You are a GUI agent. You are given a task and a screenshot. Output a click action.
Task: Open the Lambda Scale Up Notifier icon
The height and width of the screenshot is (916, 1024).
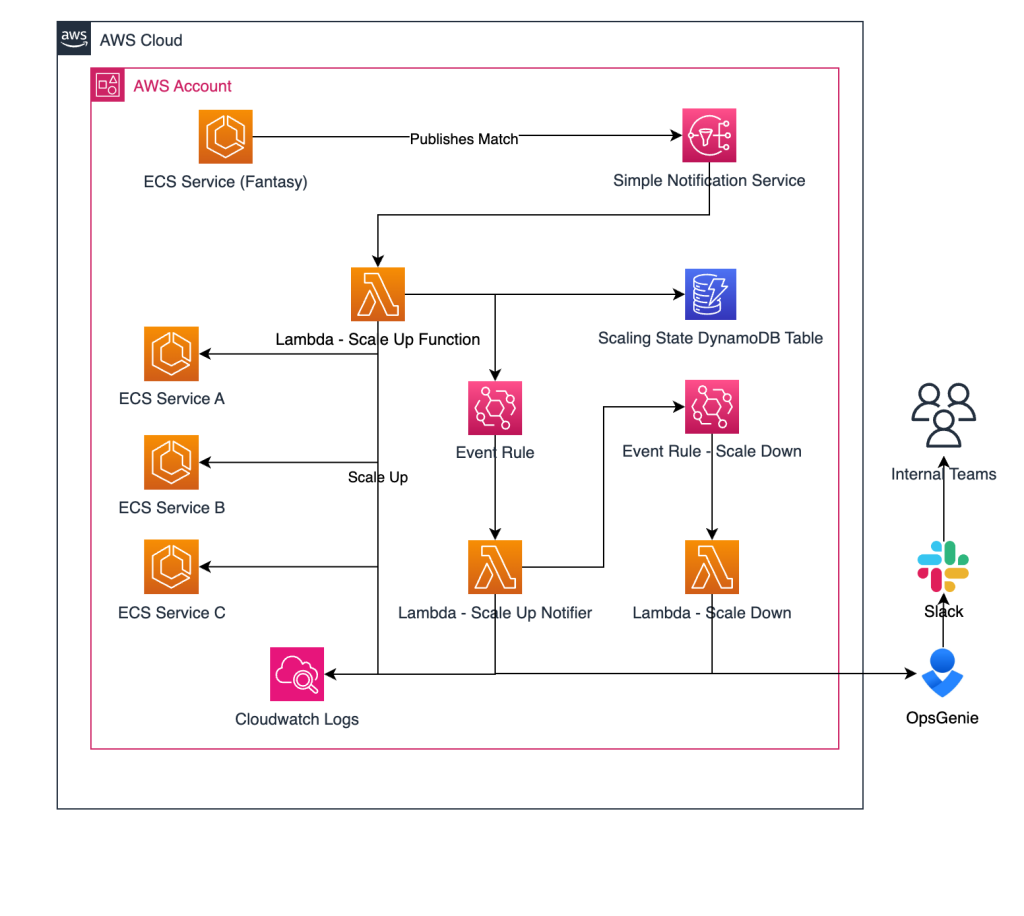[494, 565]
